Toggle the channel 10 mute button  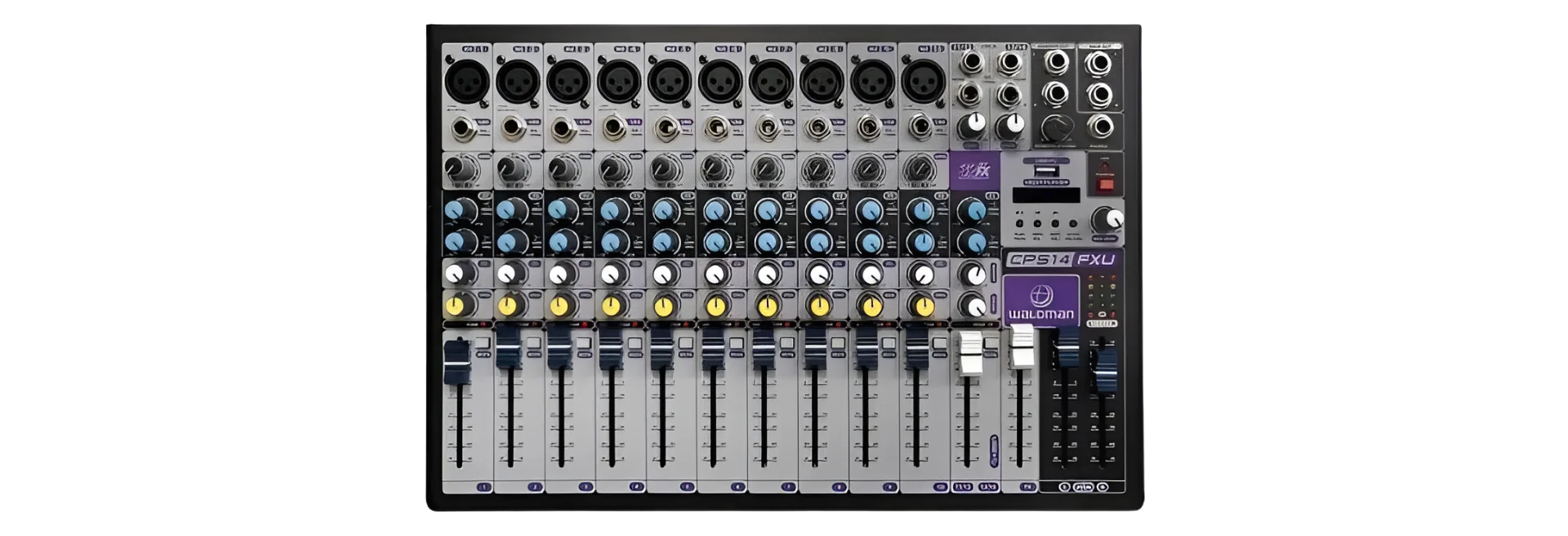click(x=939, y=344)
